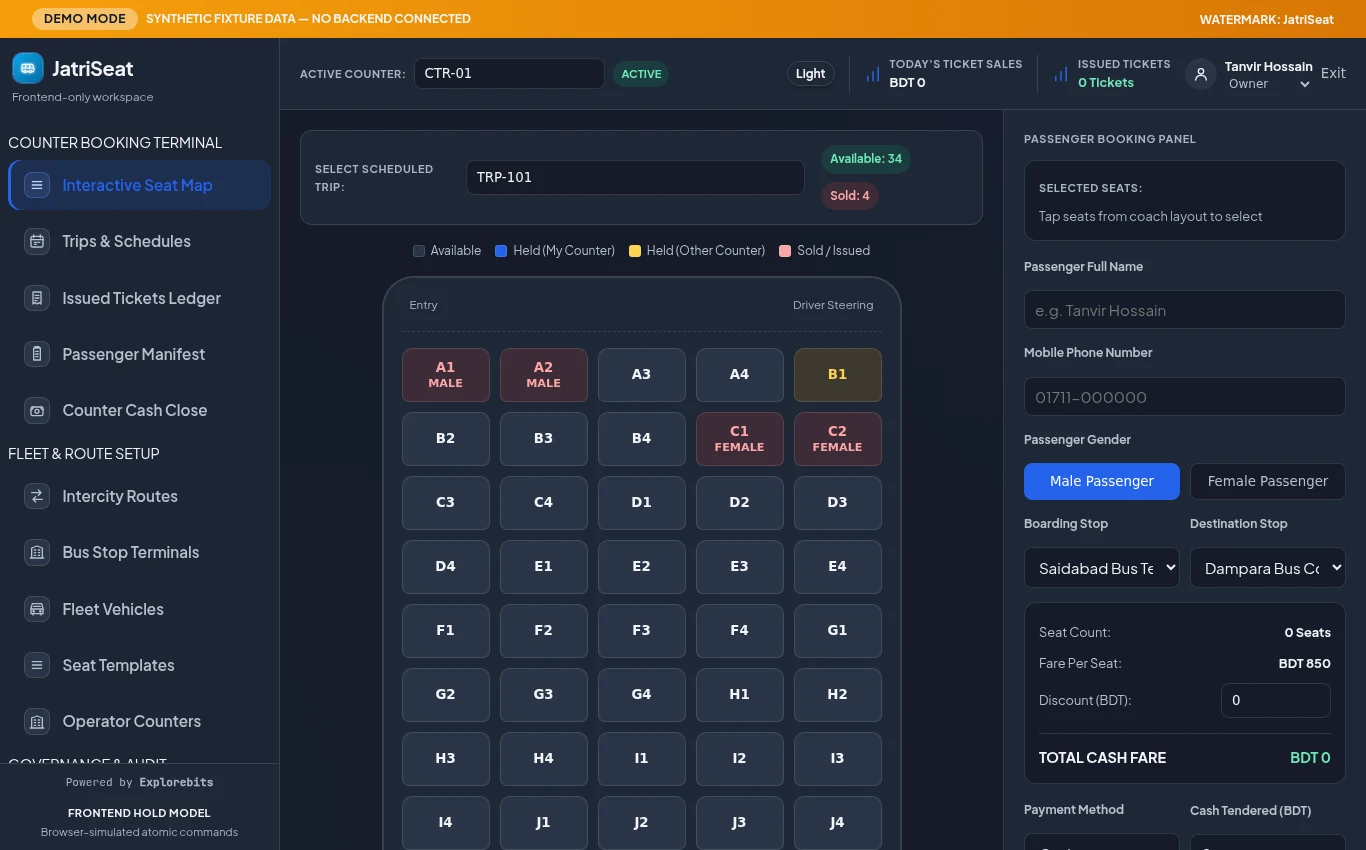1366x850 pixels.
Task: Open the Passenger Manifest section
Action: click(x=139, y=354)
